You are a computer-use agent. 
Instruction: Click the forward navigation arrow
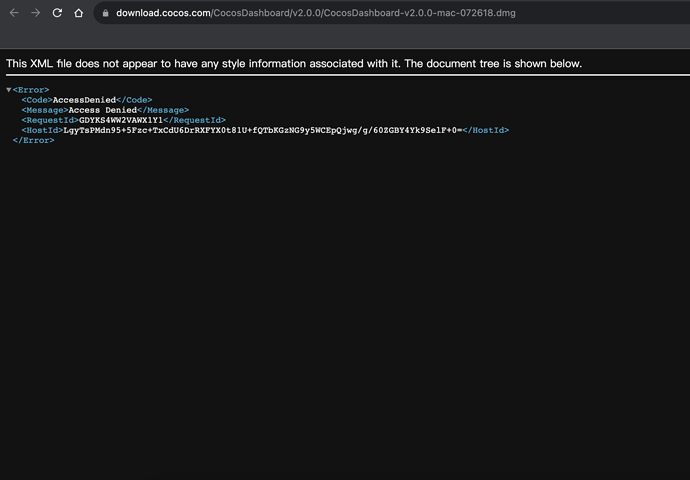pyautogui.click(x=36, y=13)
